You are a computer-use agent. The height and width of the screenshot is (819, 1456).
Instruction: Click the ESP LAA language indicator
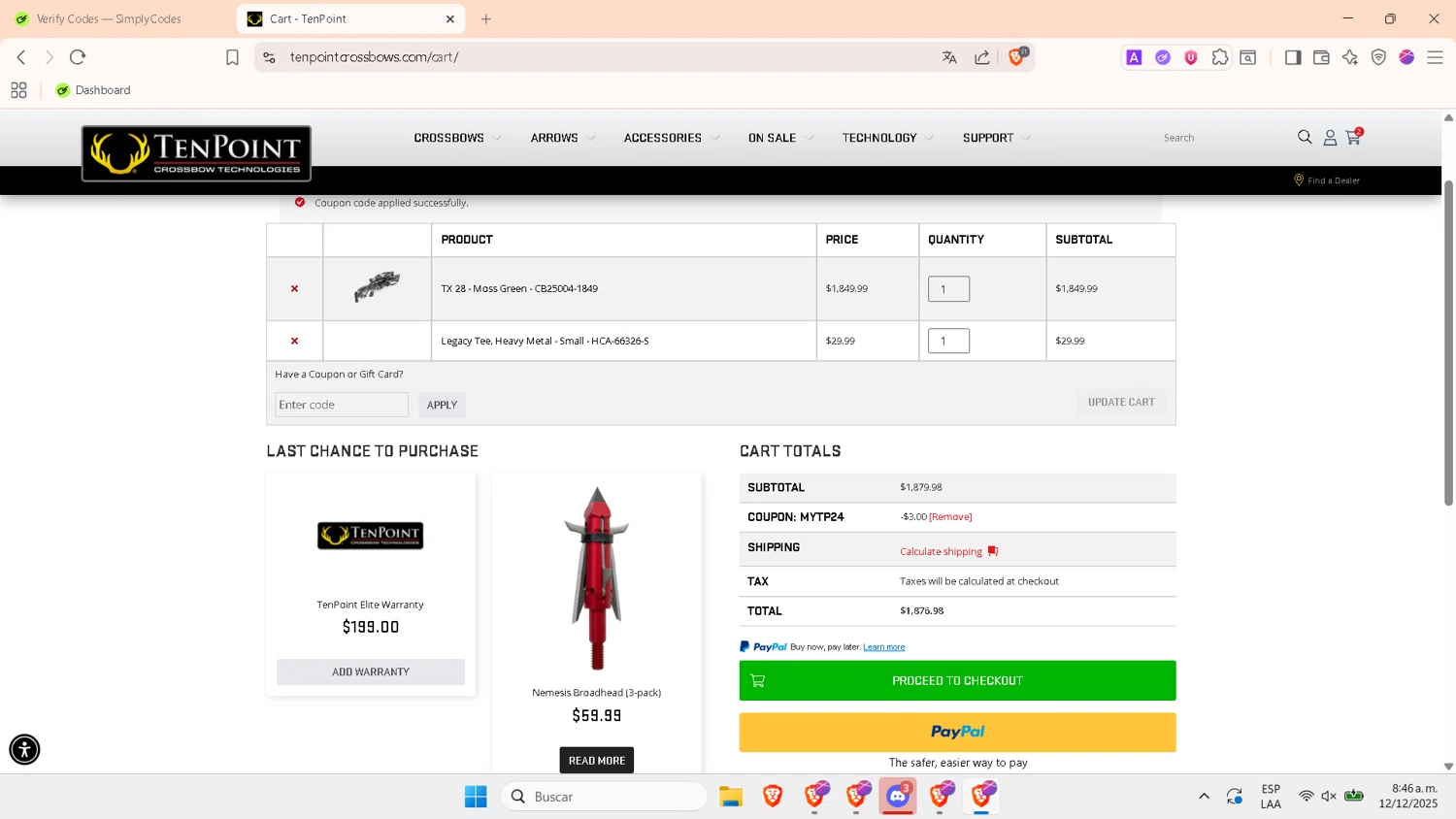tap(1271, 797)
